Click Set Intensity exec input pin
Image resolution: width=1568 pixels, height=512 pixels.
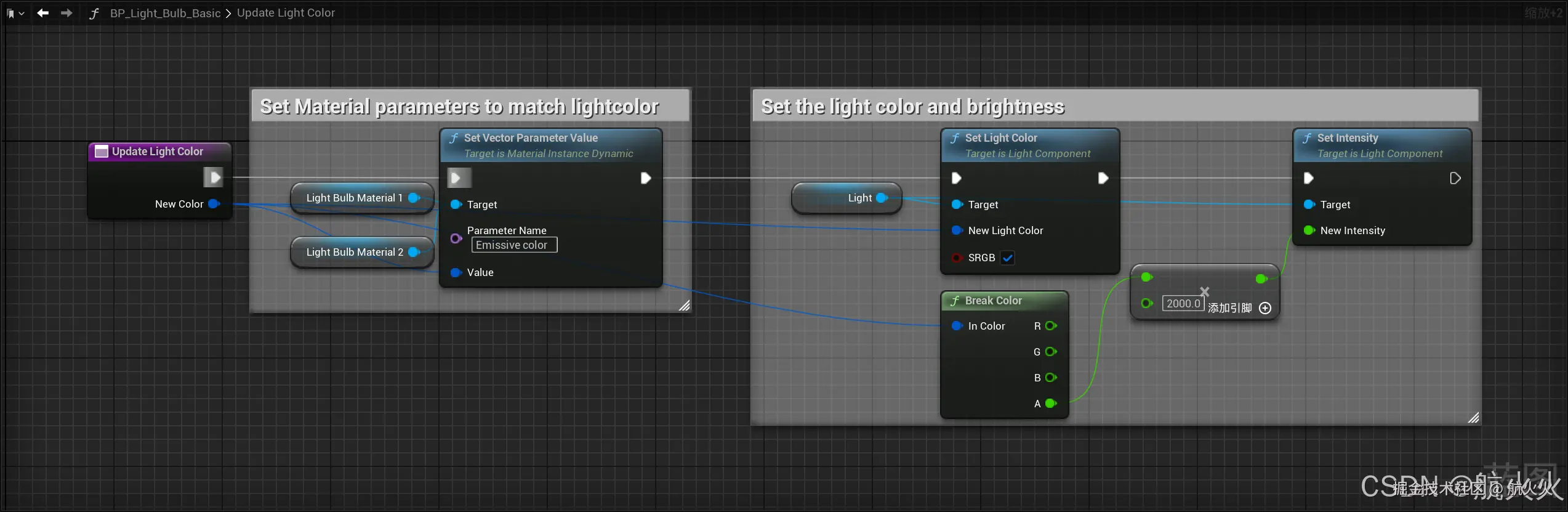(x=1308, y=178)
